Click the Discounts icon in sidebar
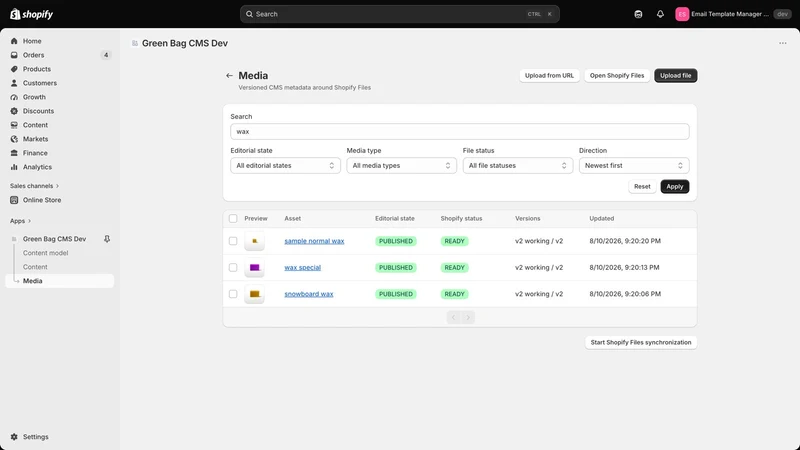800x450 pixels. click(x=14, y=111)
